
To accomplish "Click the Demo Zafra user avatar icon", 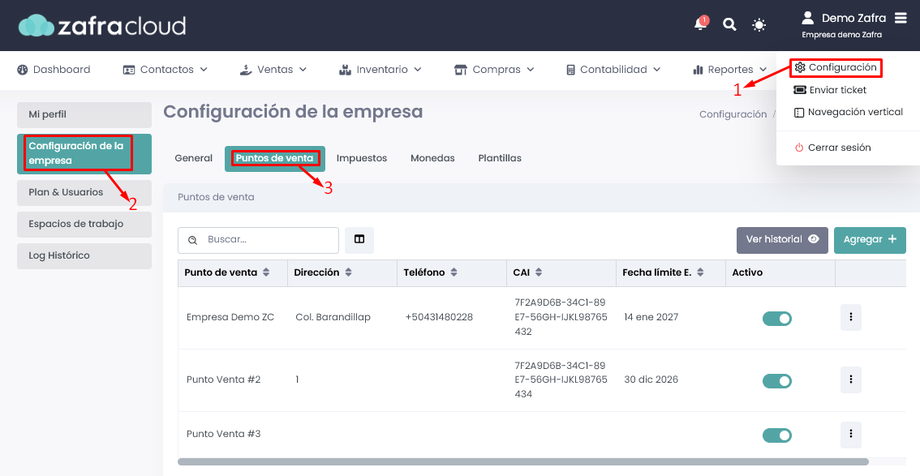I will (x=808, y=18).
